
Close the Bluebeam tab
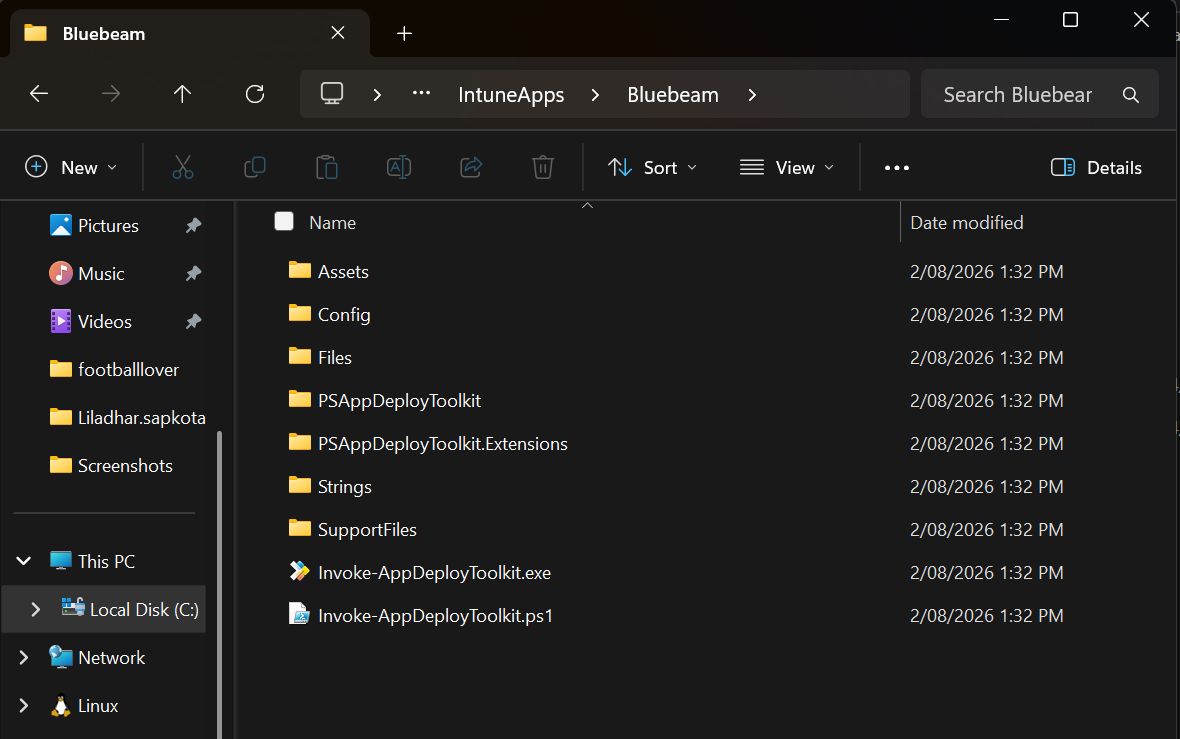[338, 33]
